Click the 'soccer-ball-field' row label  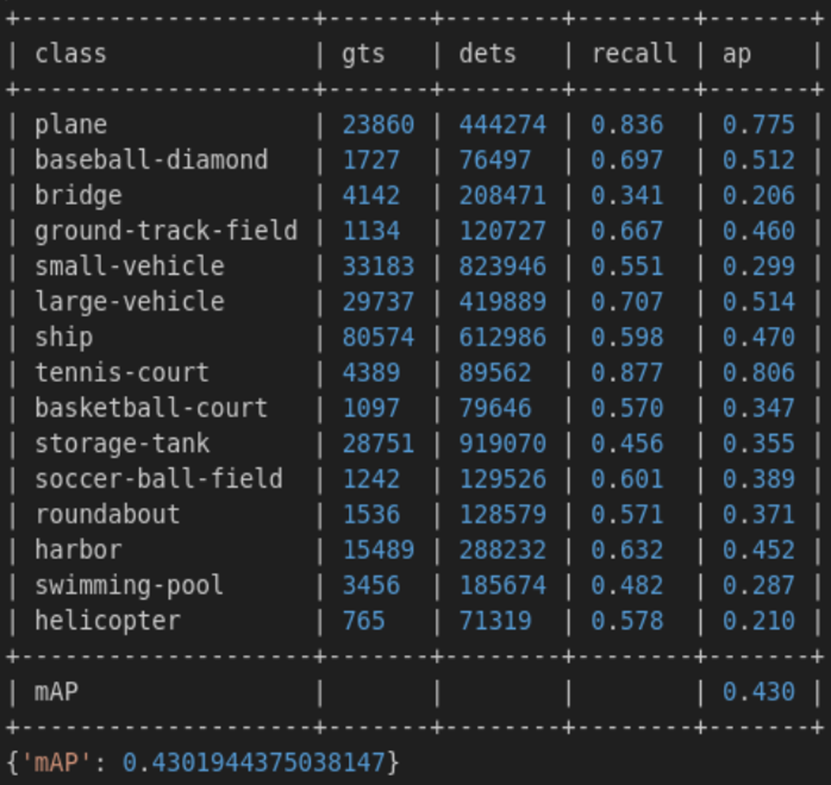coord(158,479)
